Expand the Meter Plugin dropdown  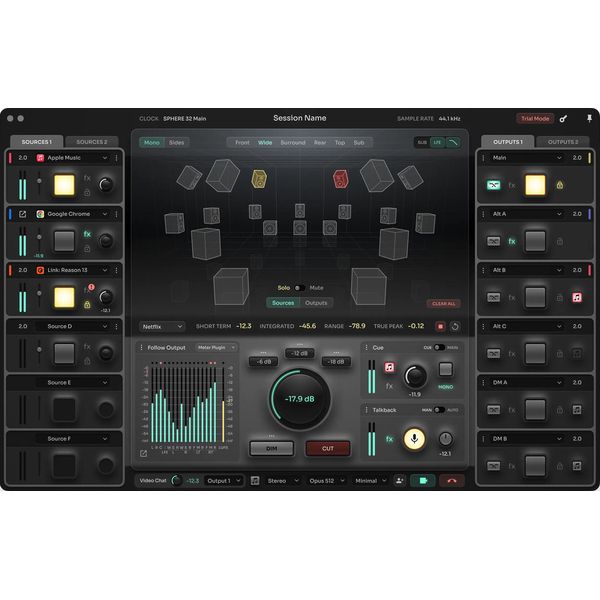coord(217,347)
